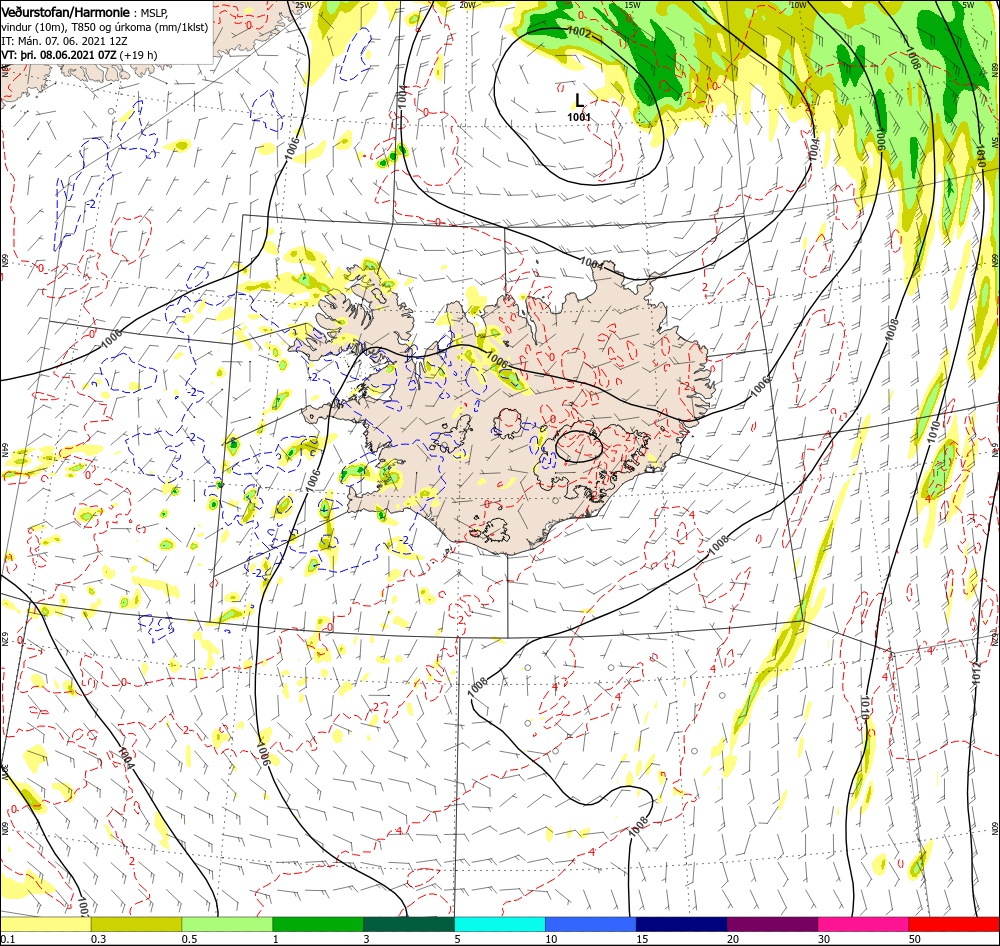
Task: Click the 'IT: Mán. 07. 06. 2021 12Z' line
Action: pos(64,41)
